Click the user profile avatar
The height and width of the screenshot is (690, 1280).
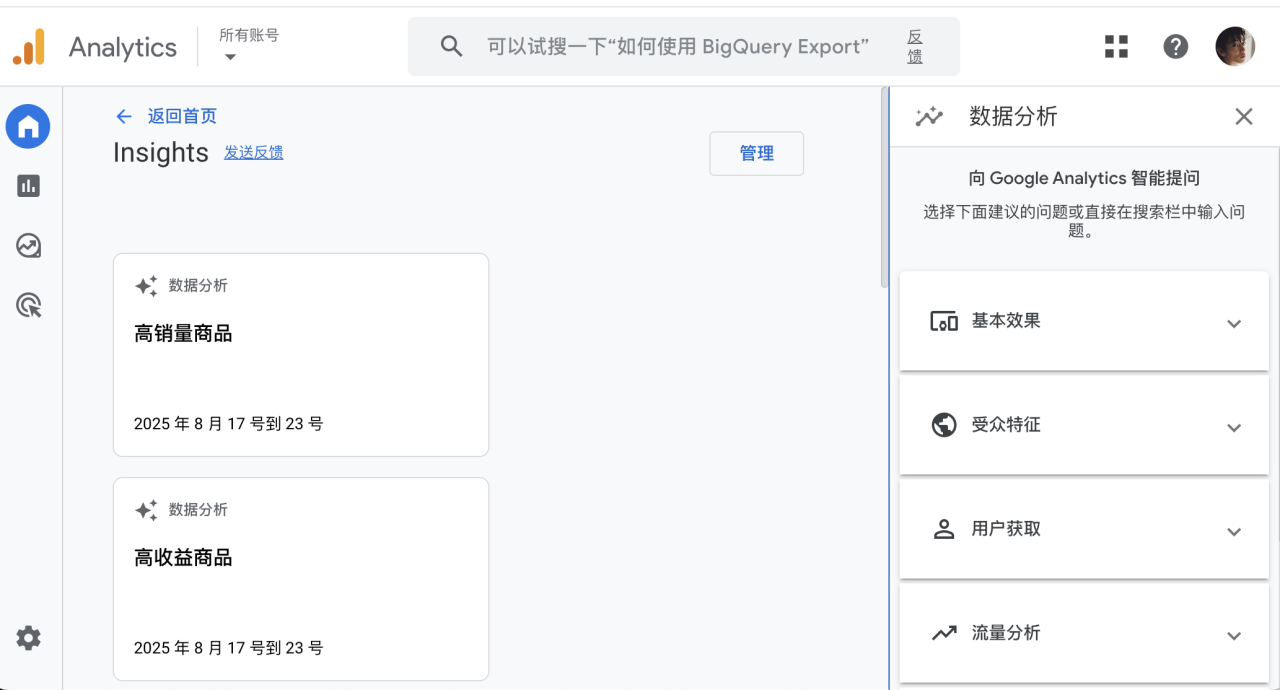tap(1235, 46)
